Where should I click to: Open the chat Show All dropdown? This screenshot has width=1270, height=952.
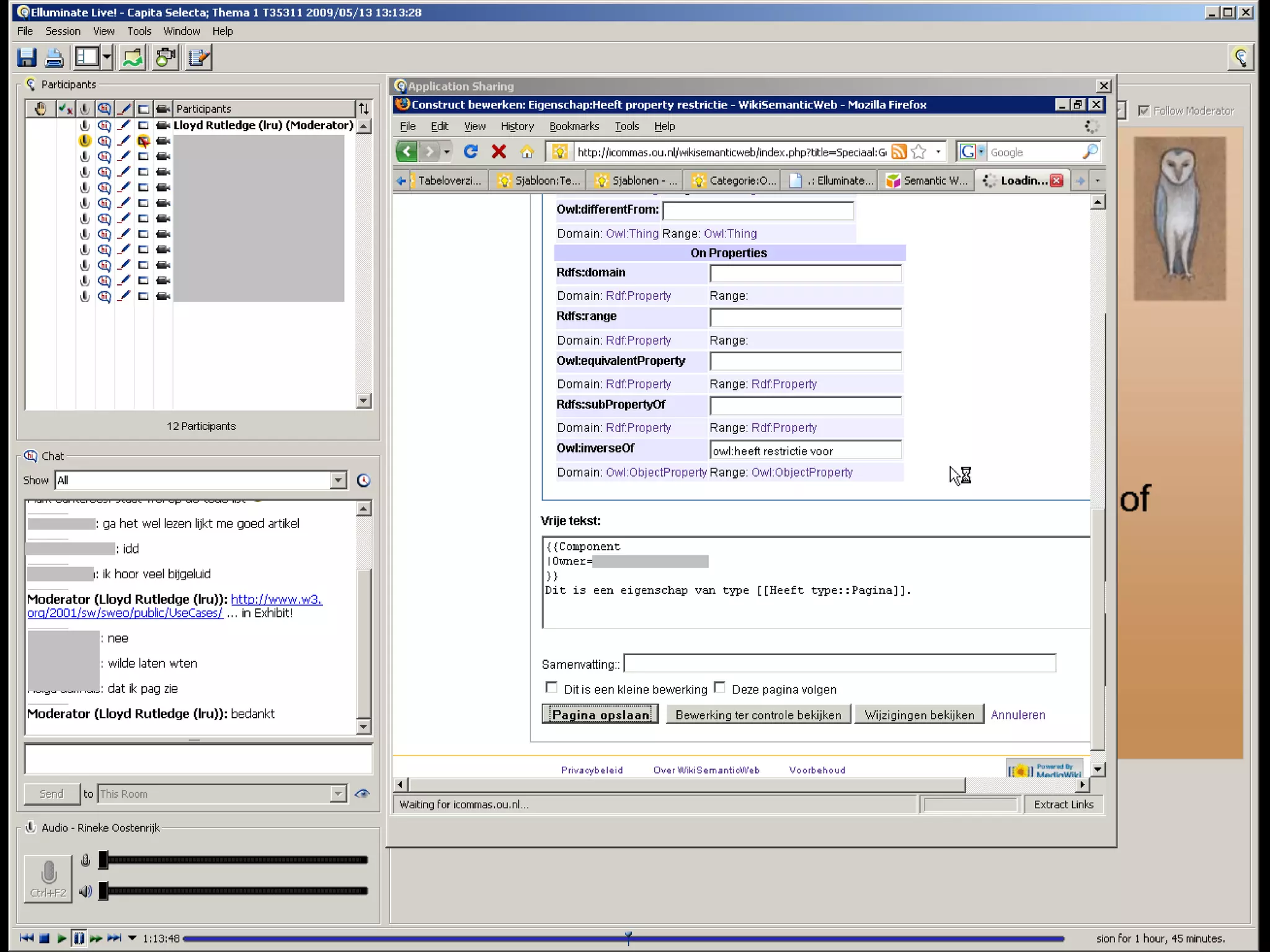[337, 480]
